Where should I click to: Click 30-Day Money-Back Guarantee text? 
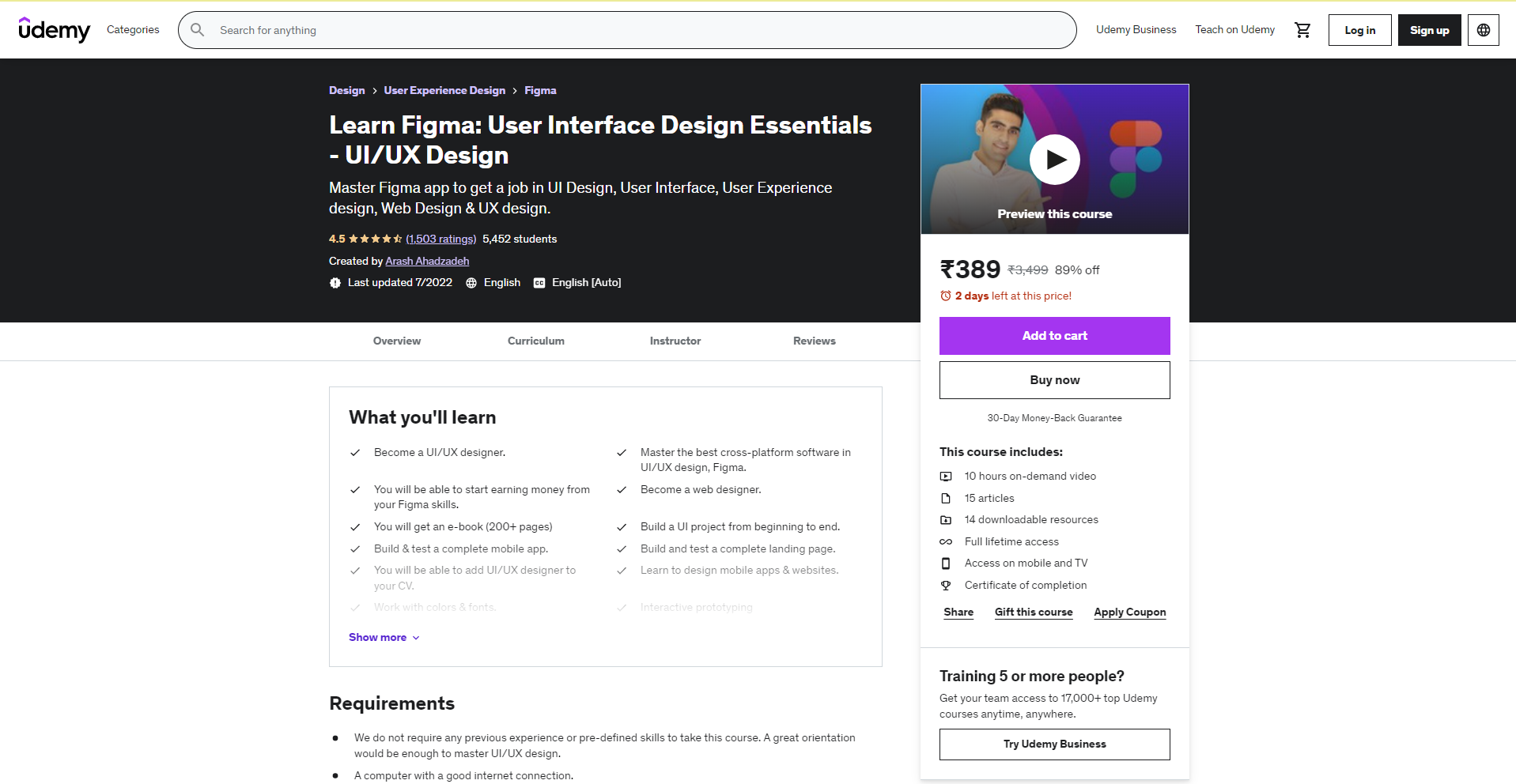[x=1055, y=418]
